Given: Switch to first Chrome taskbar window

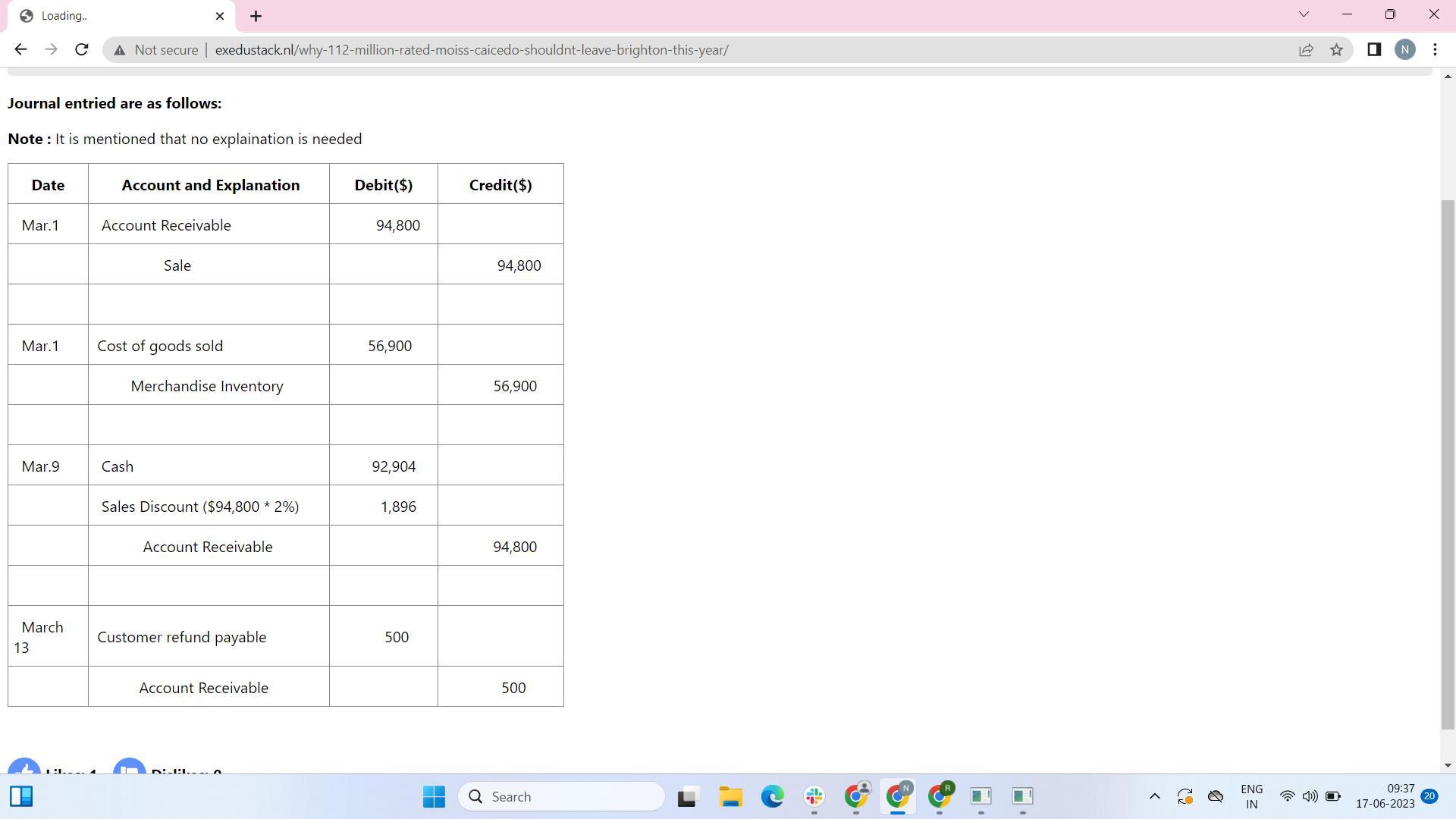Looking at the screenshot, I should tap(856, 796).
